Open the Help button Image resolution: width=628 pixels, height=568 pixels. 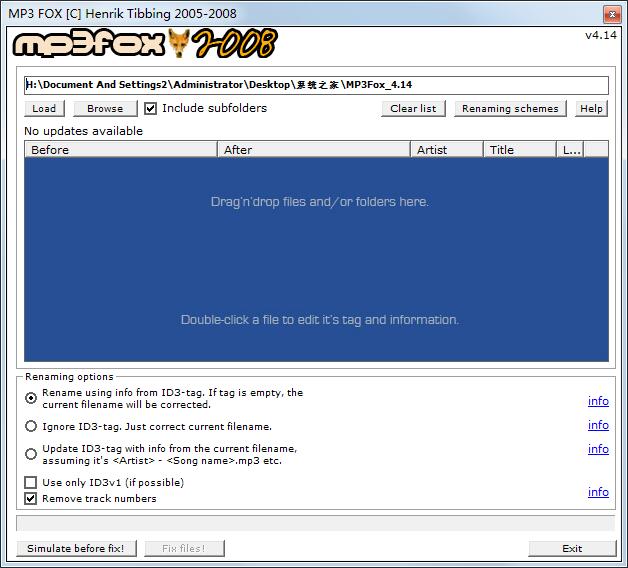[591, 109]
